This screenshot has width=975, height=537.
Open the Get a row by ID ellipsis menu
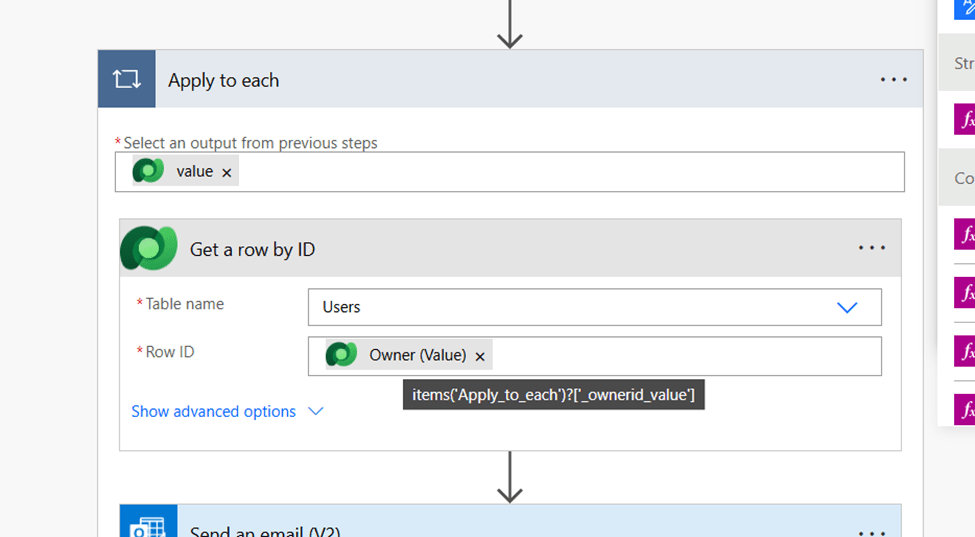point(871,248)
